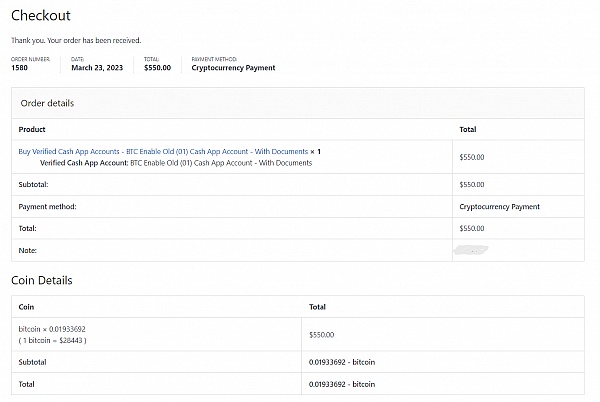Viewport: 600px width, 402px height.
Task: Click 0.01933692 - bitcoin in the Coin Details Subtotal row
Action: coord(342,362)
